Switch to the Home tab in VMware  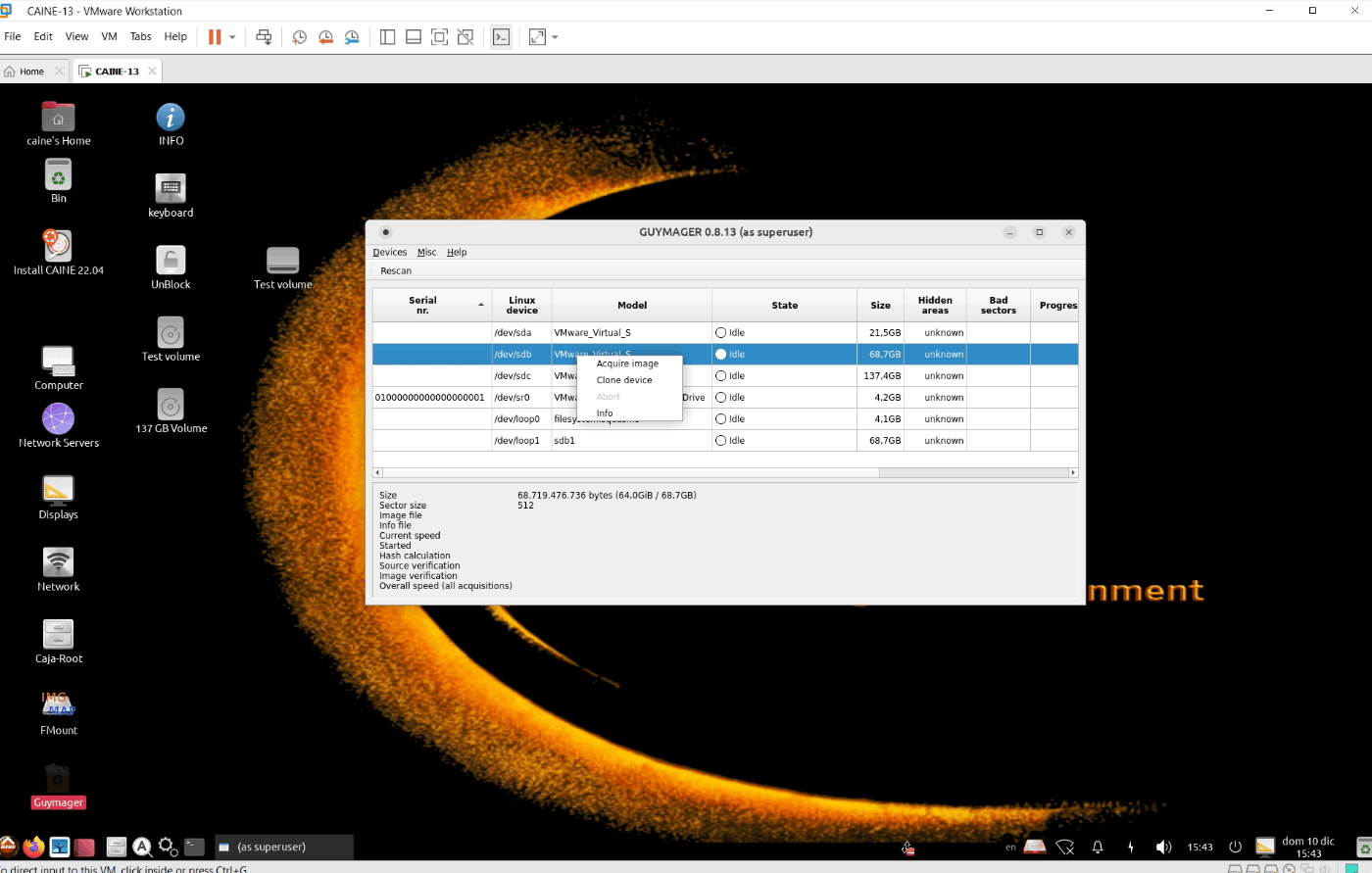click(x=31, y=72)
